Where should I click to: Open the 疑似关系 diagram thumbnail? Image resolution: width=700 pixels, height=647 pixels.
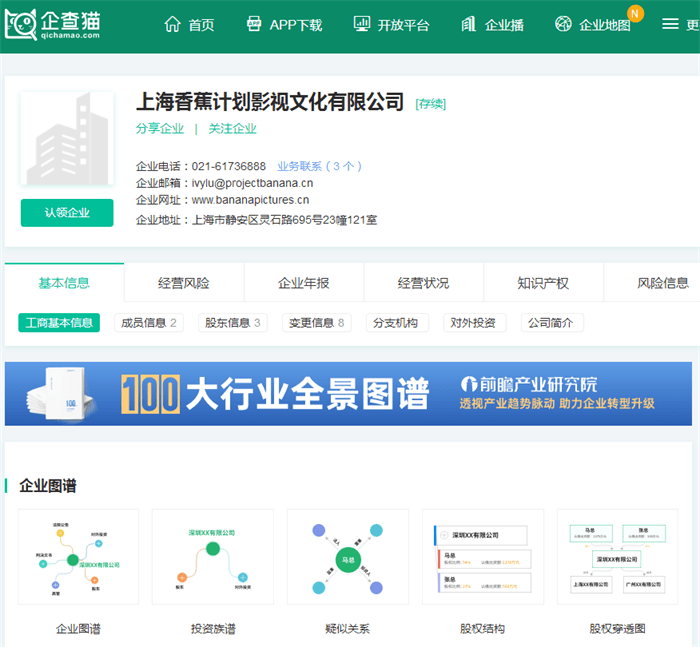click(x=348, y=557)
